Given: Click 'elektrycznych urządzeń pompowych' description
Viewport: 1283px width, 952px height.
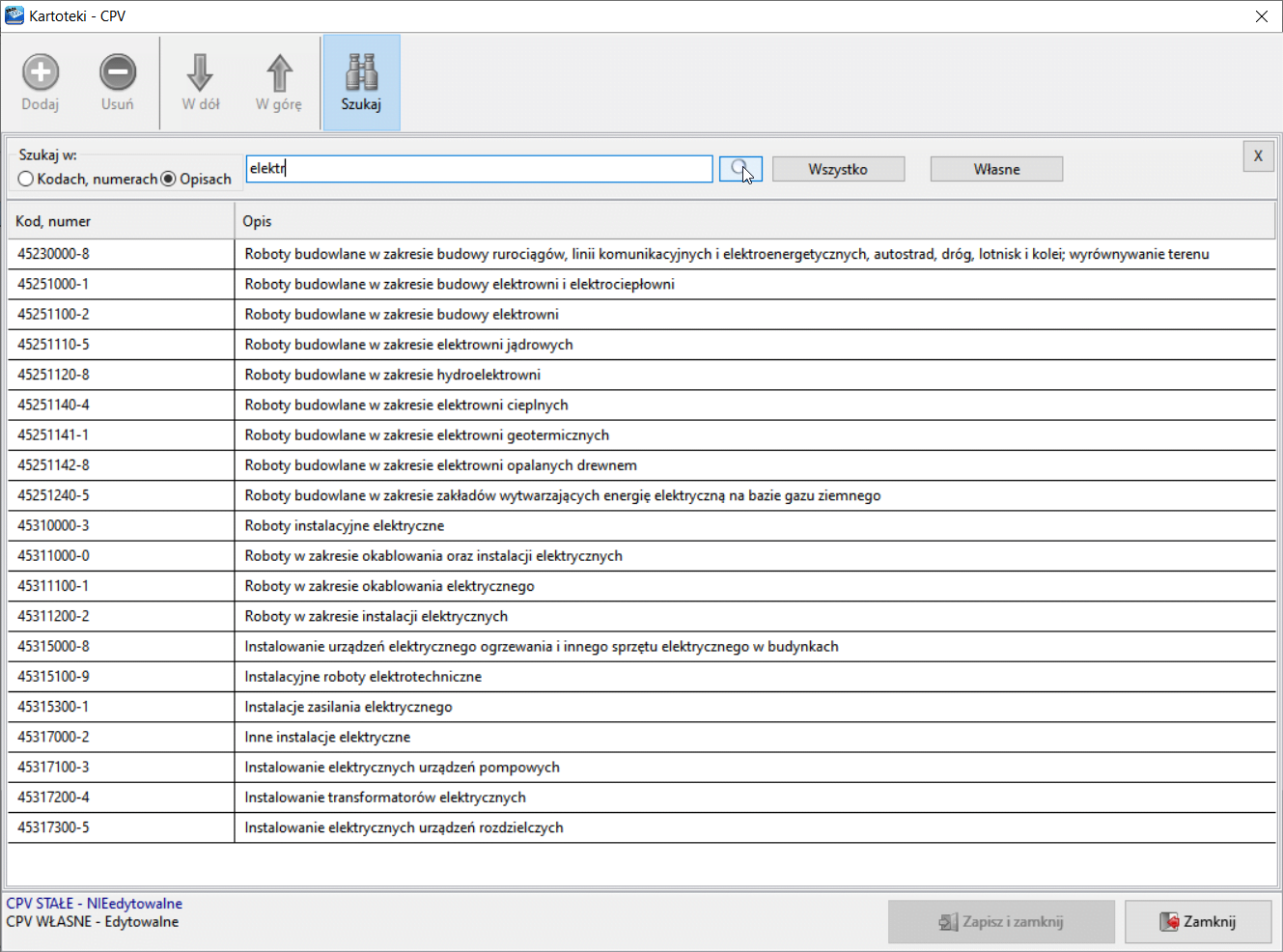Looking at the screenshot, I should [755, 767].
